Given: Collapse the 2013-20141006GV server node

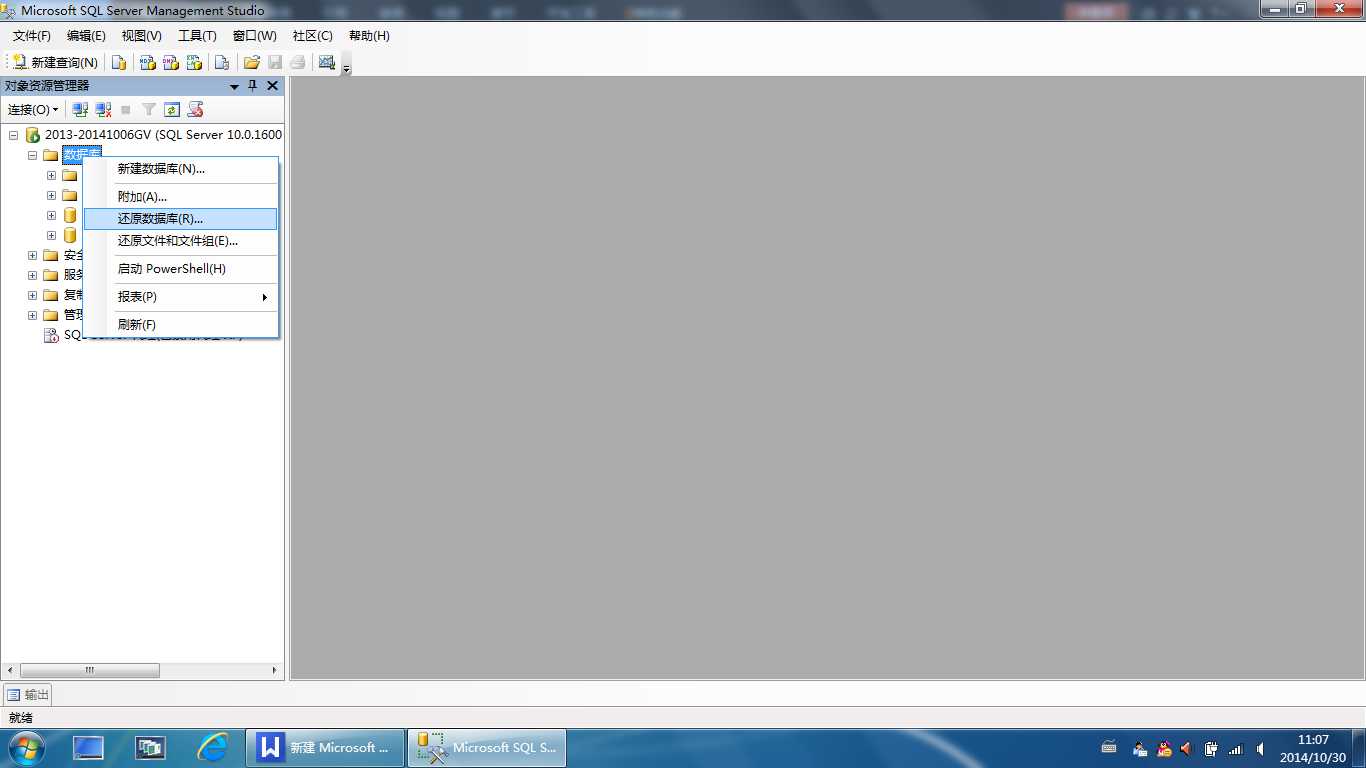Looking at the screenshot, I should pos(13,135).
